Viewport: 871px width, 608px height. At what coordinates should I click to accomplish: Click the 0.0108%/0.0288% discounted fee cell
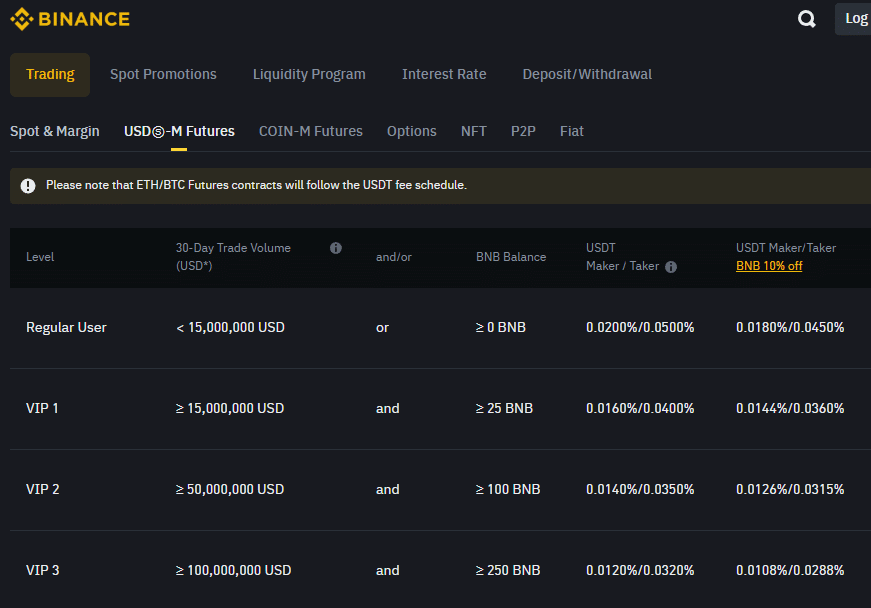pyautogui.click(x=790, y=571)
